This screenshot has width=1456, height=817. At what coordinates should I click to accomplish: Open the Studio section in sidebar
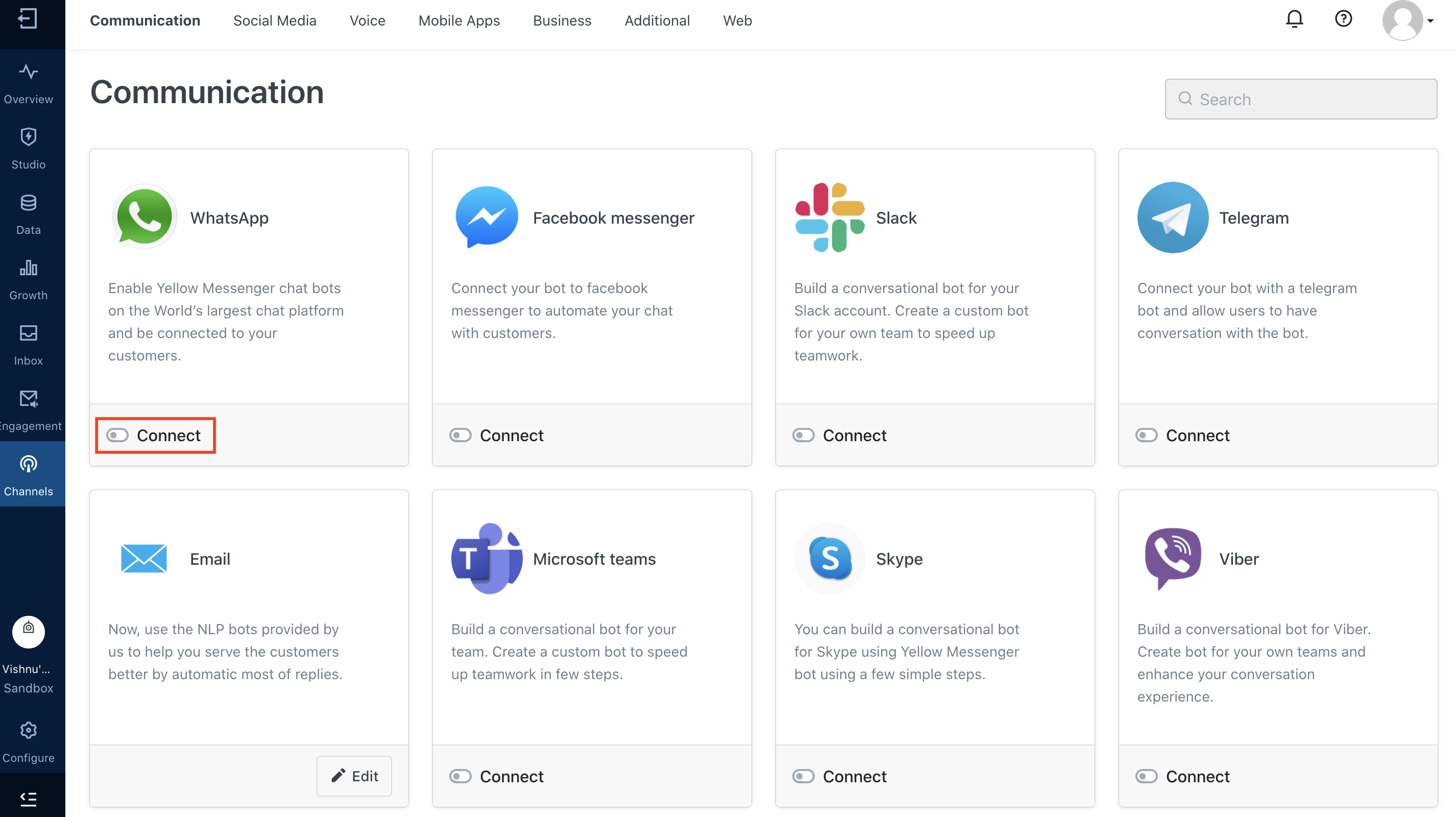(28, 149)
